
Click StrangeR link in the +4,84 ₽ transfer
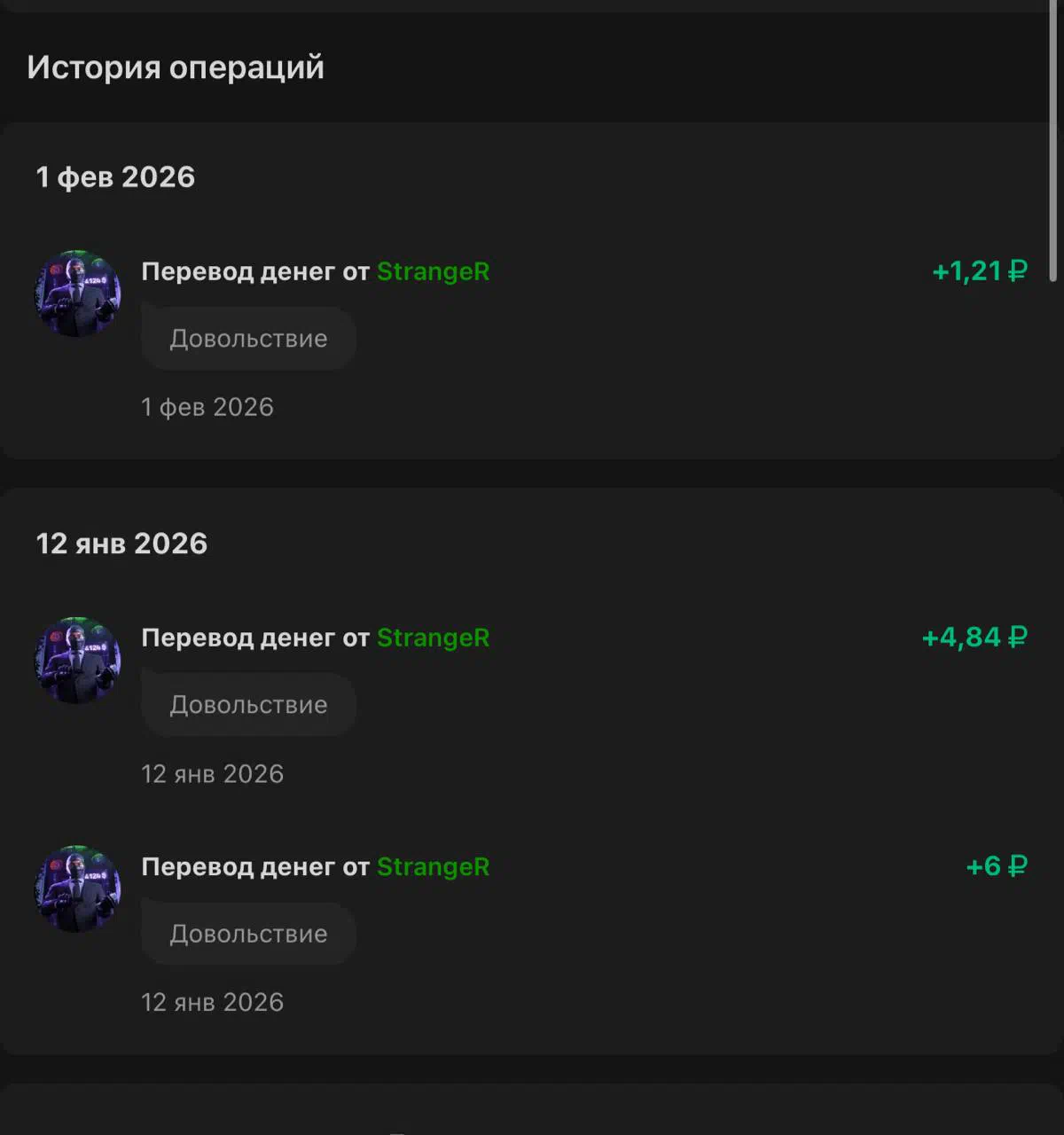click(x=433, y=638)
